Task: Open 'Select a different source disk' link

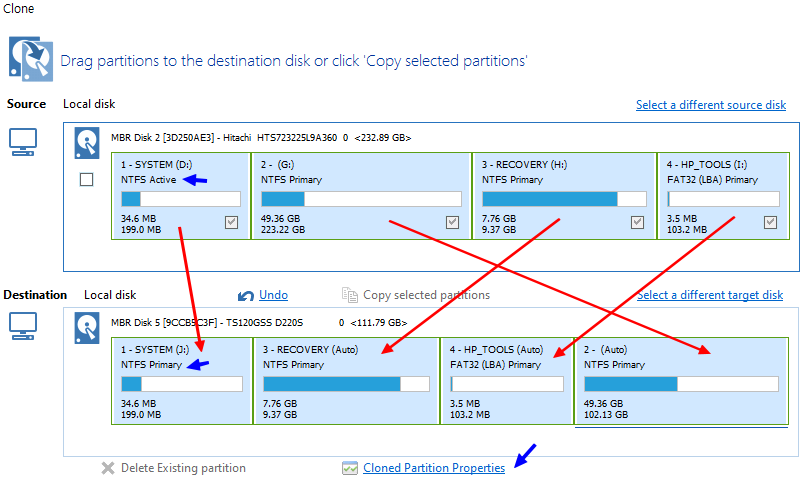Action: [x=710, y=105]
